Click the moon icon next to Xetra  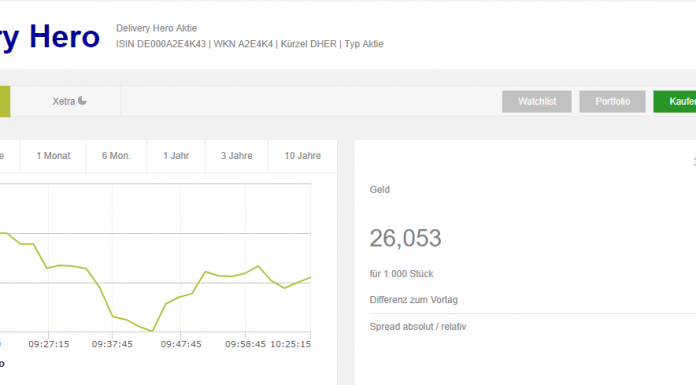pos(82,101)
